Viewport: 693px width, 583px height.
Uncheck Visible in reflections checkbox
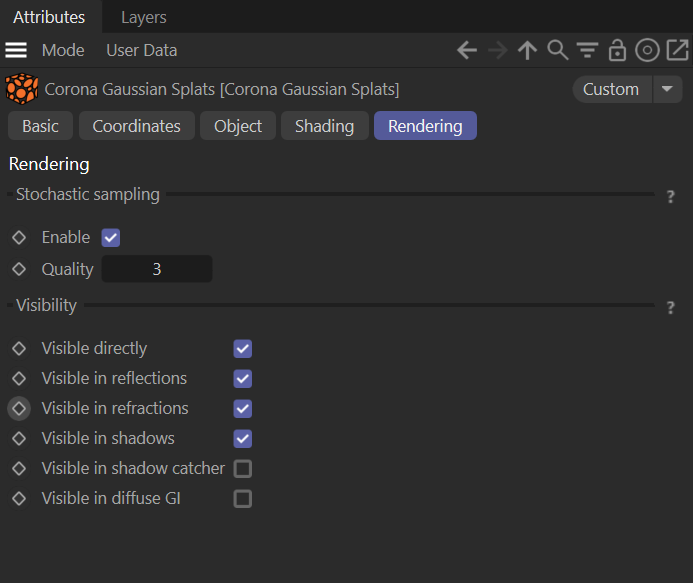(243, 379)
